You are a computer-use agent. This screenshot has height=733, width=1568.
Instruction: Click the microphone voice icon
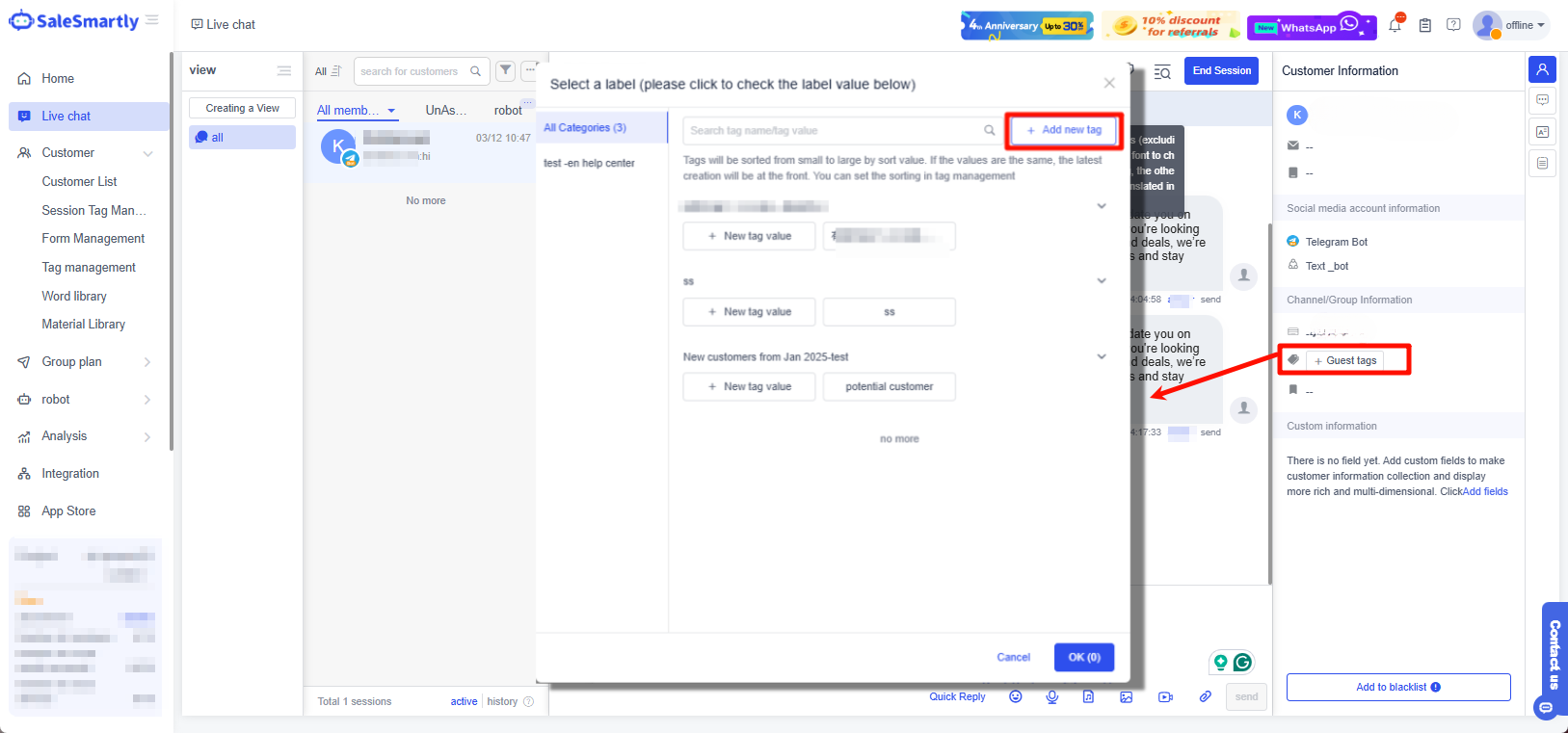tap(1052, 696)
